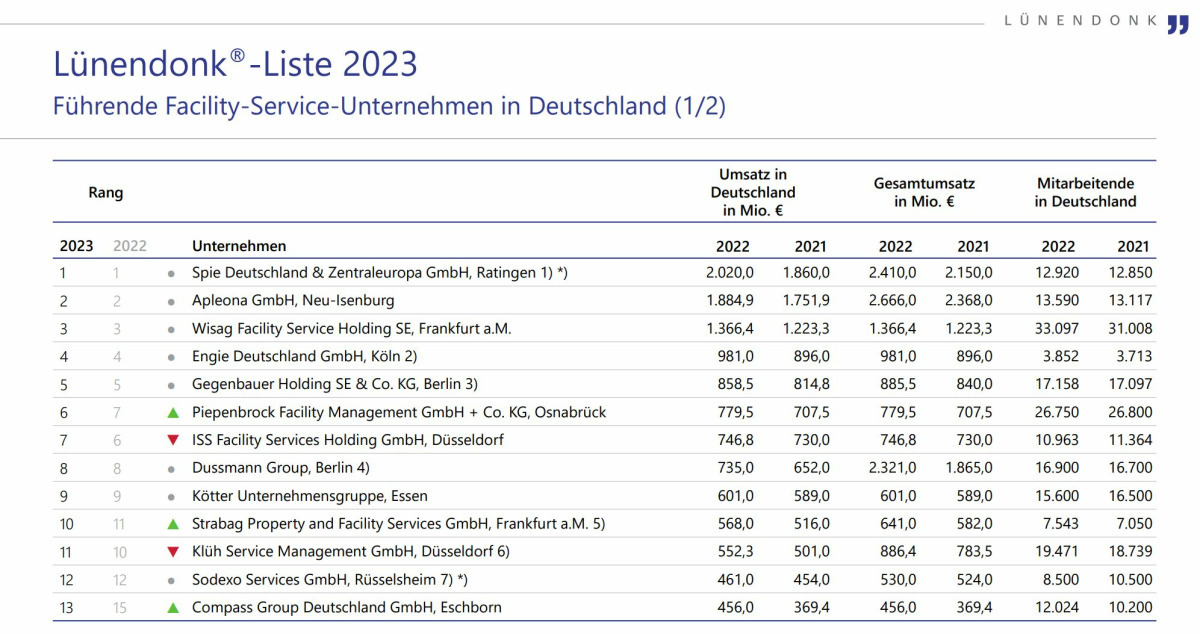The width and height of the screenshot is (1200, 634).
Task: Click Apleona's total revenue "2.666,0"
Action: coord(891,301)
